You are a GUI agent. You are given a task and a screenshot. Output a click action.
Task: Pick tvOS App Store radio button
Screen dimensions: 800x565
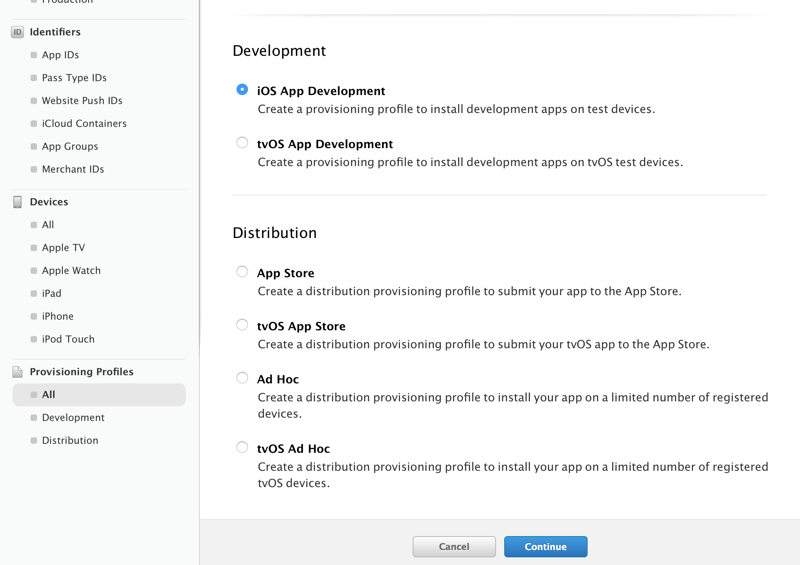[242, 325]
